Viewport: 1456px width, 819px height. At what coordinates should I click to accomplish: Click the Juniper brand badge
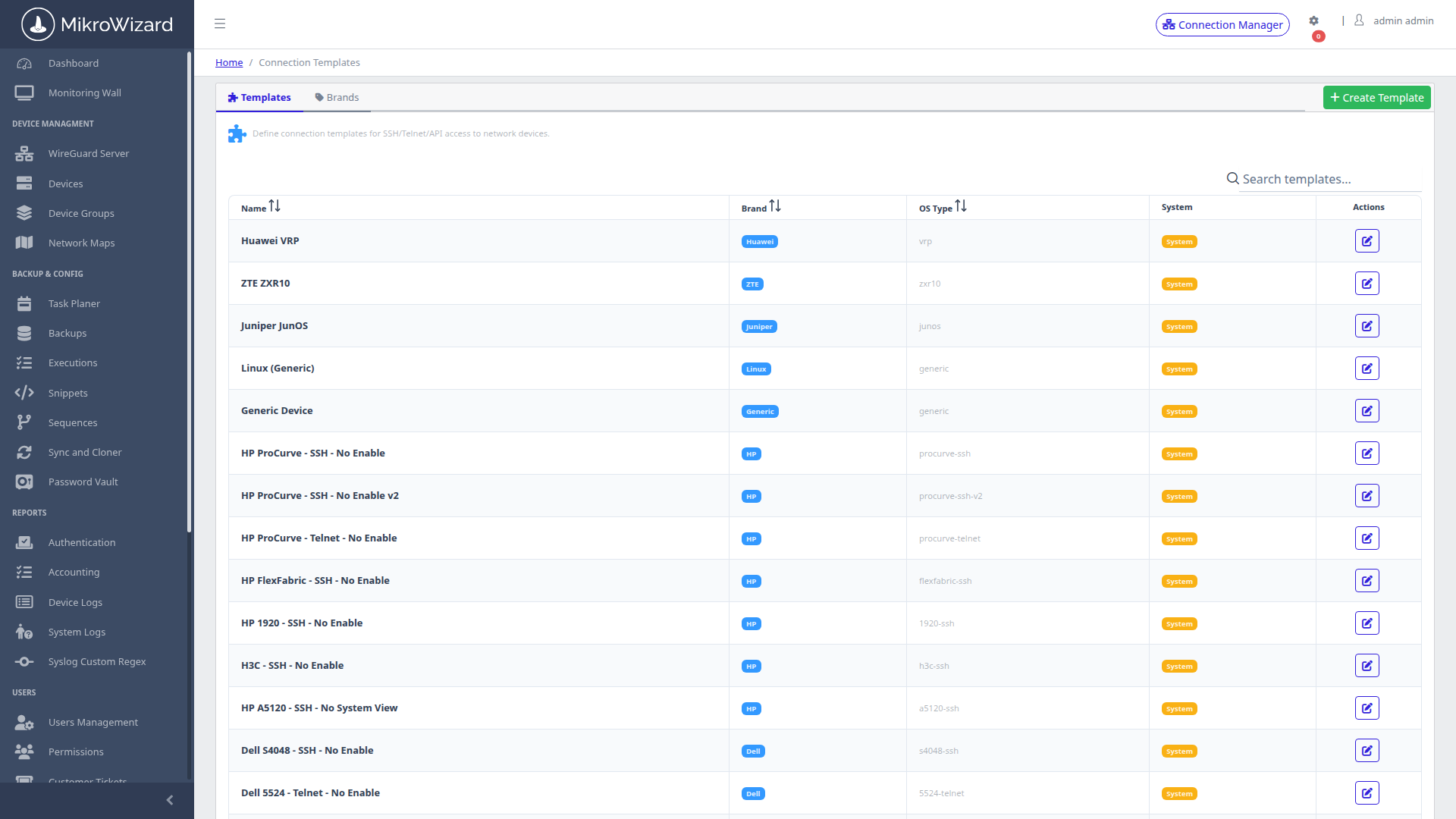point(759,327)
